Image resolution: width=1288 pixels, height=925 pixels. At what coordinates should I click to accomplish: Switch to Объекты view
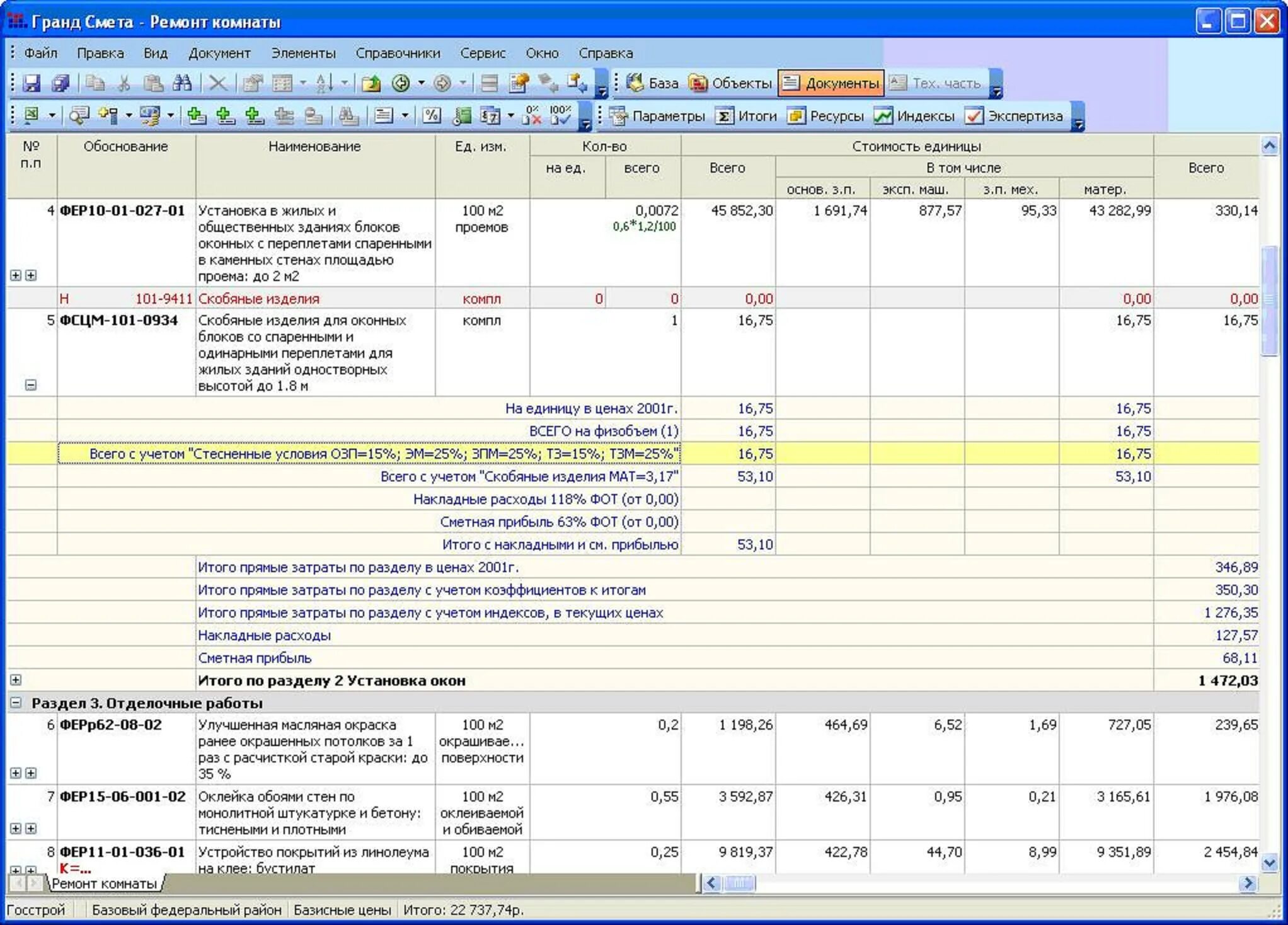coord(730,83)
